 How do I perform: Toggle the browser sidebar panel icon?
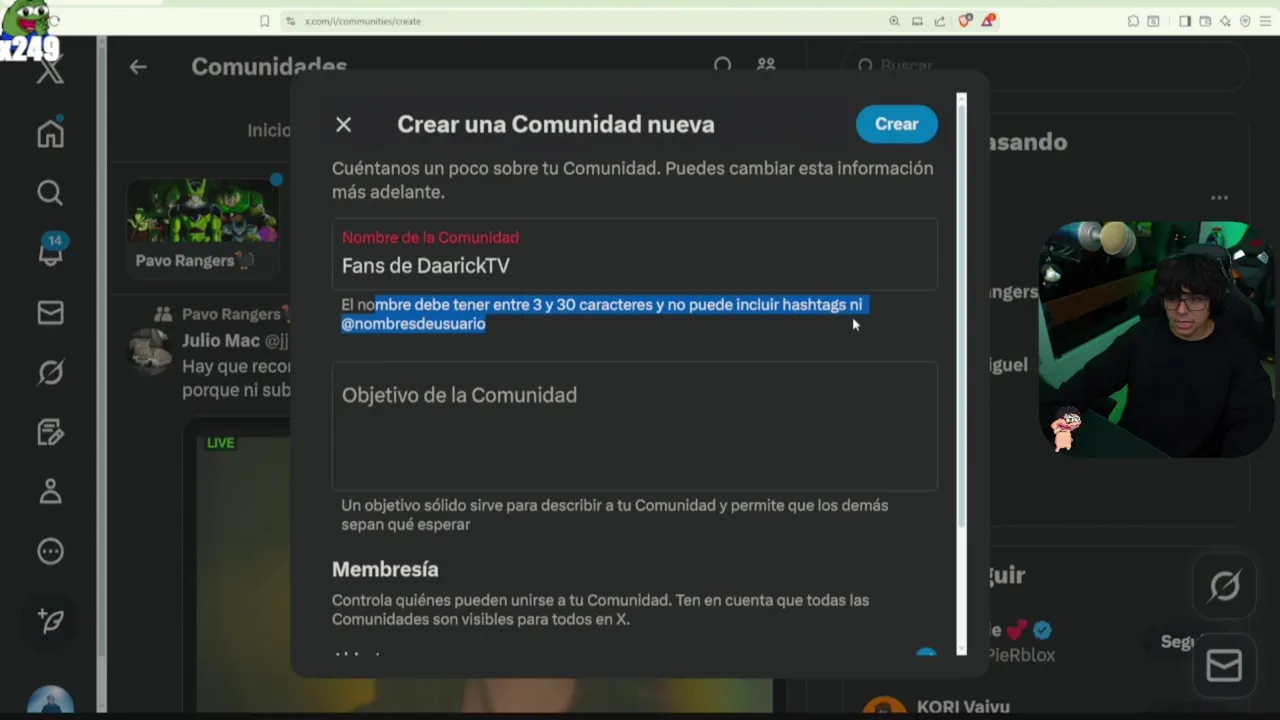(x=1185, y=21)
